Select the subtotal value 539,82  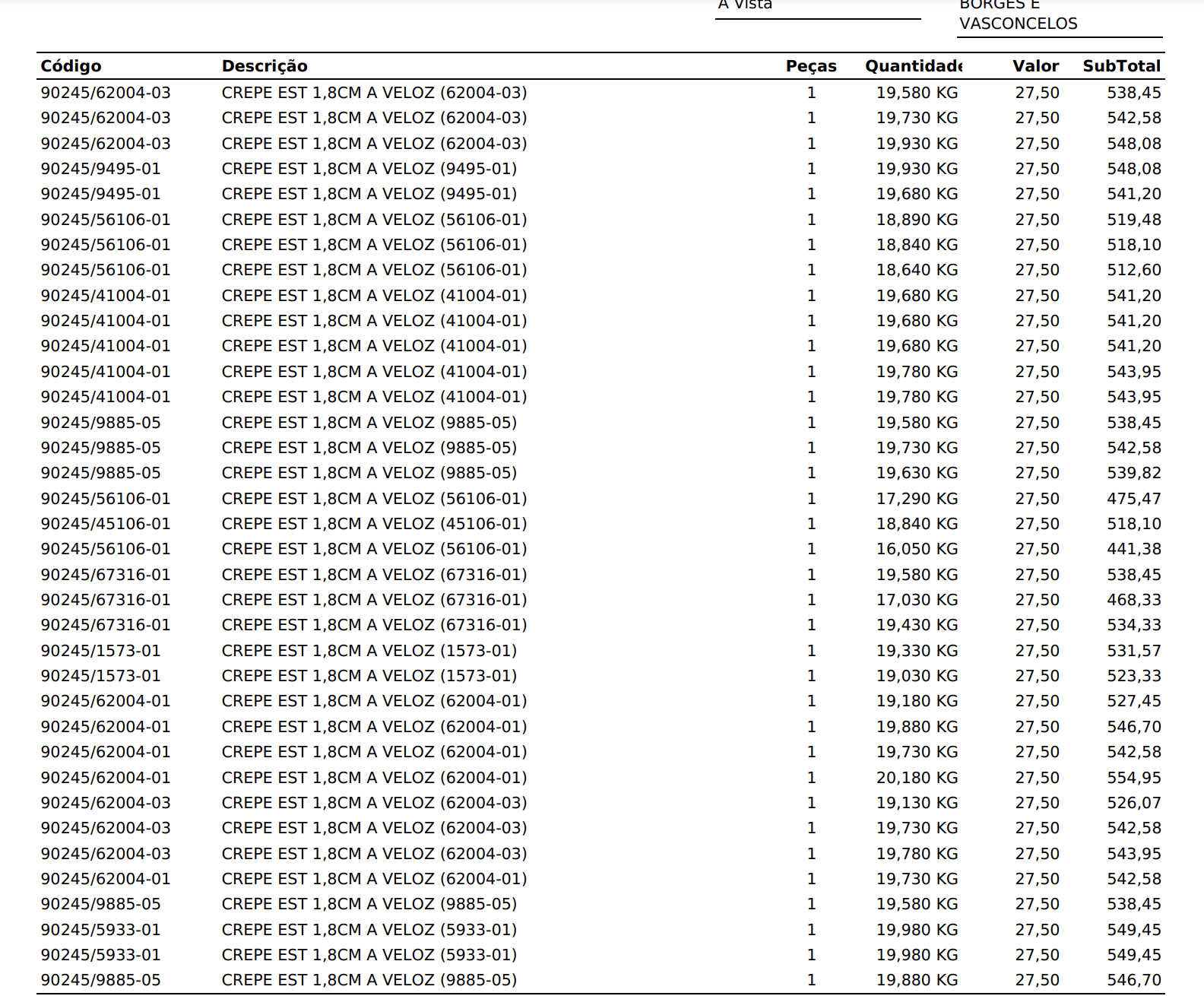(x=1133, y=473)
